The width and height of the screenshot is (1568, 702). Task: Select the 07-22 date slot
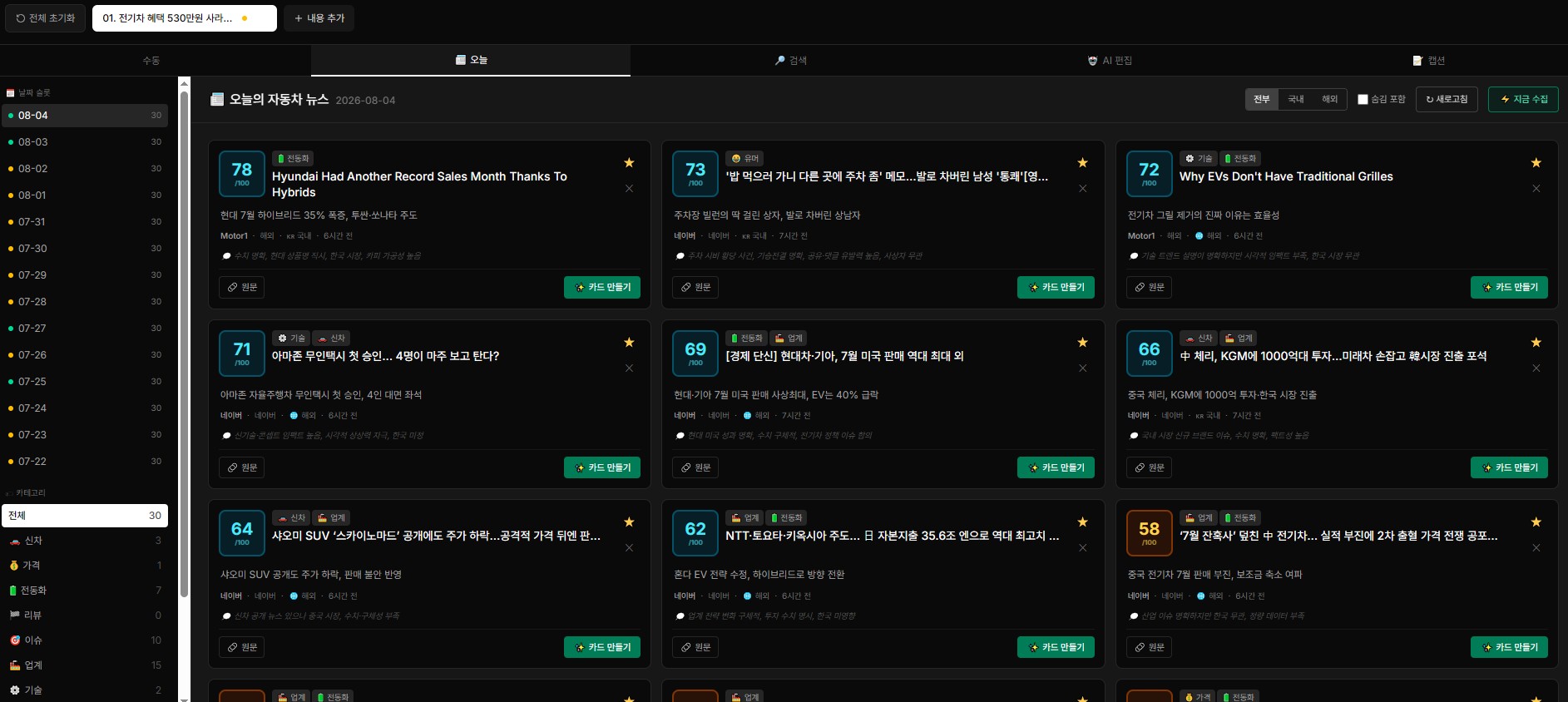[x=85, y=462]
